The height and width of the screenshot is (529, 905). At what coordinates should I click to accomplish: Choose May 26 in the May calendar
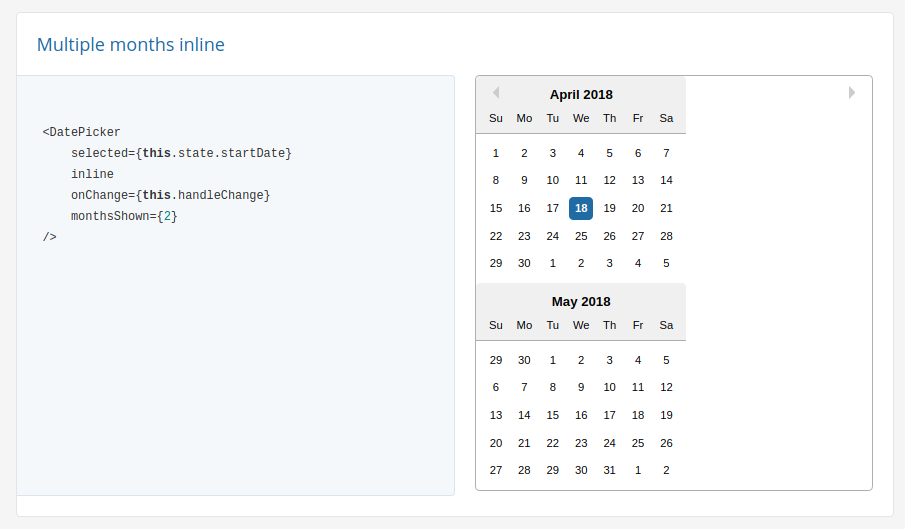click(666, 443)
